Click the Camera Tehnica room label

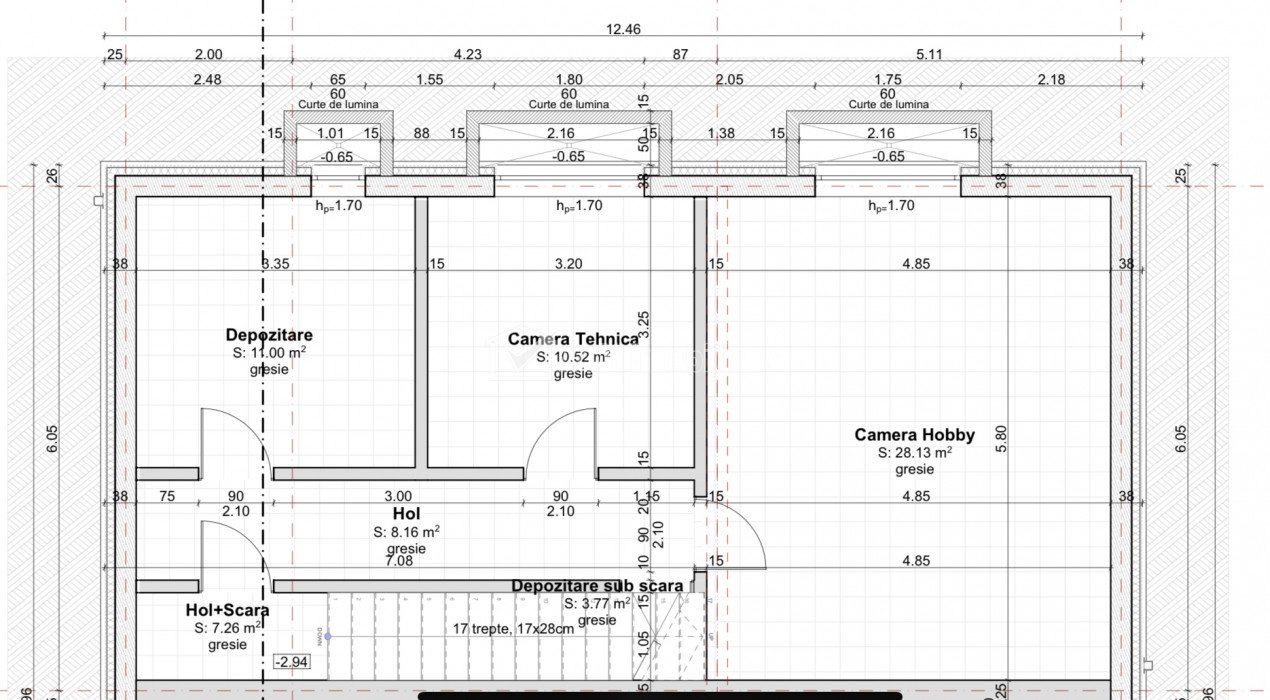[x=572, y=339]
